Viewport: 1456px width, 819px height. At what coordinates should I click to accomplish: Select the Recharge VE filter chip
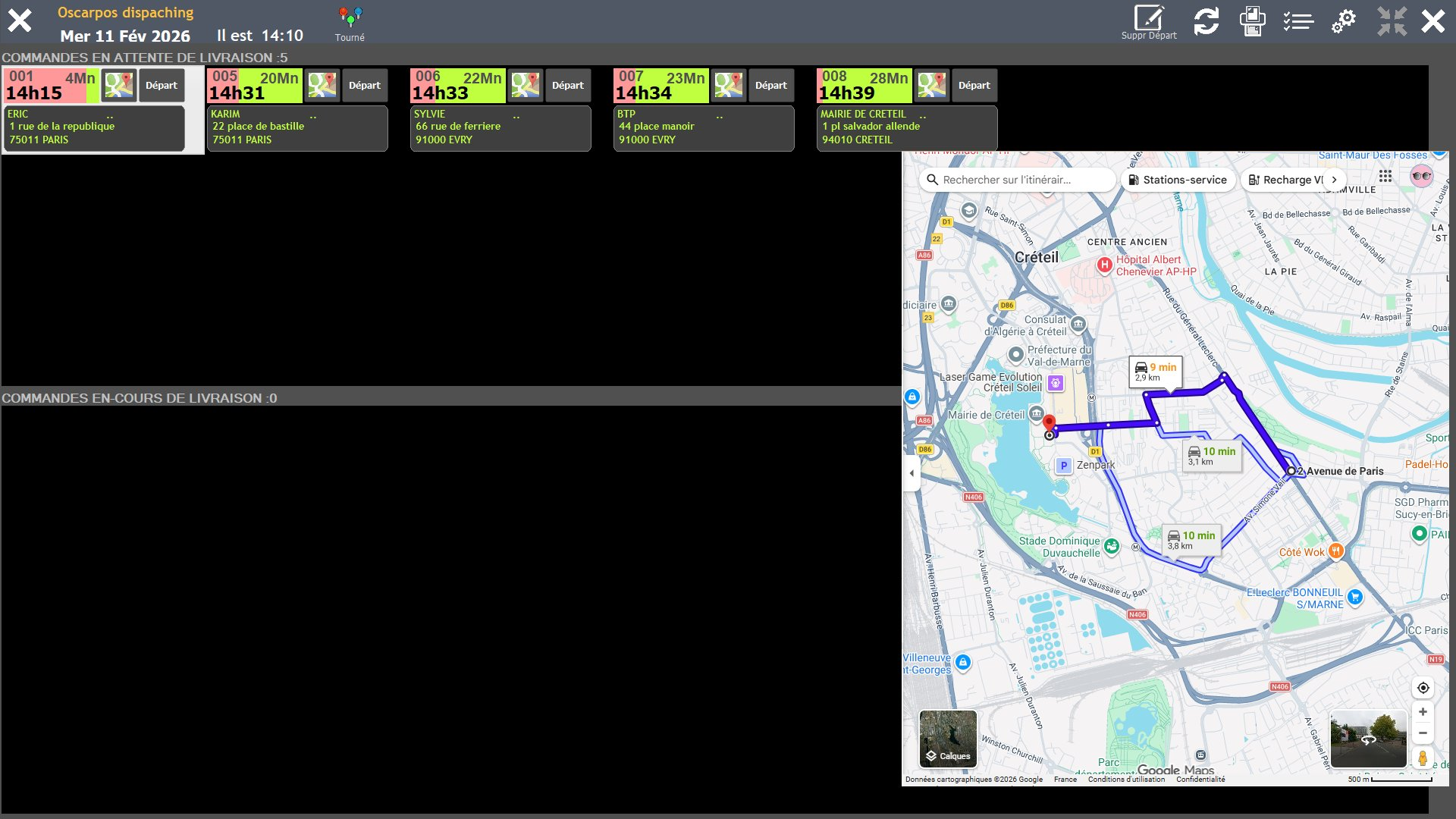click(x=1285, y=180)
